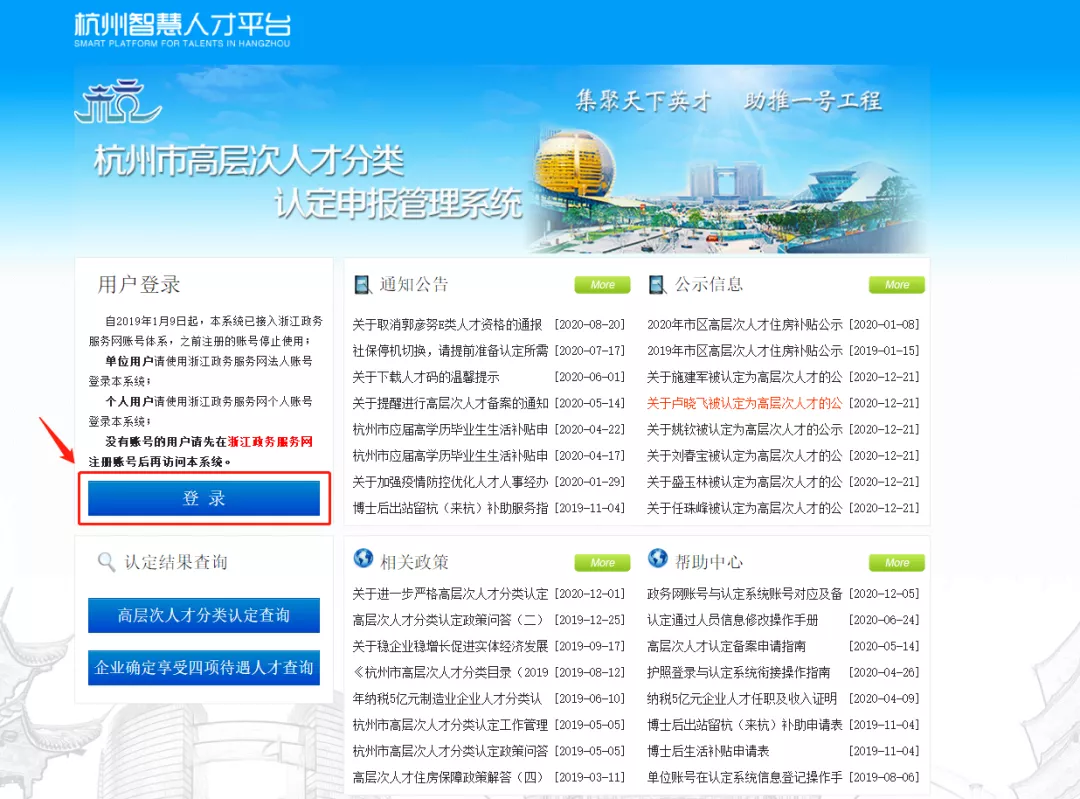
Task: Open help 高层次人才认定备案申请指南
Action: click(x=727, y=646)
